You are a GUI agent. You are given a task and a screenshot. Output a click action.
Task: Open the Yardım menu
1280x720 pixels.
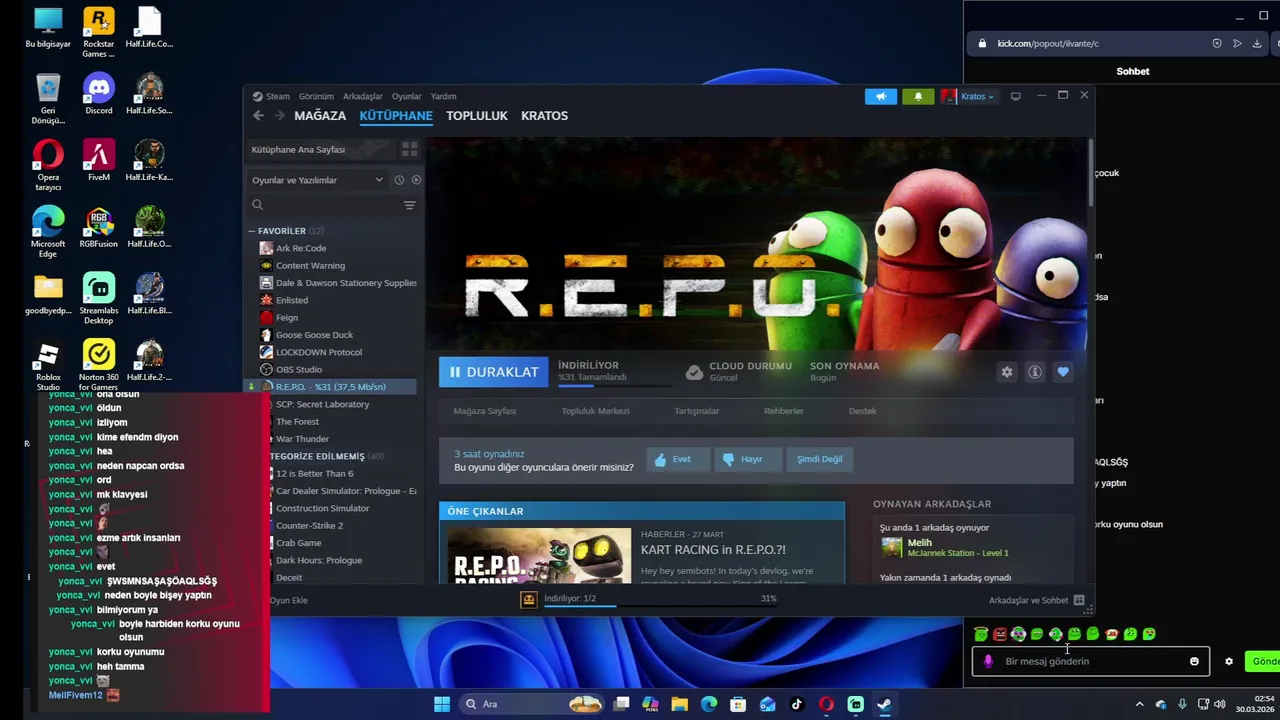[x=443, y=97]
